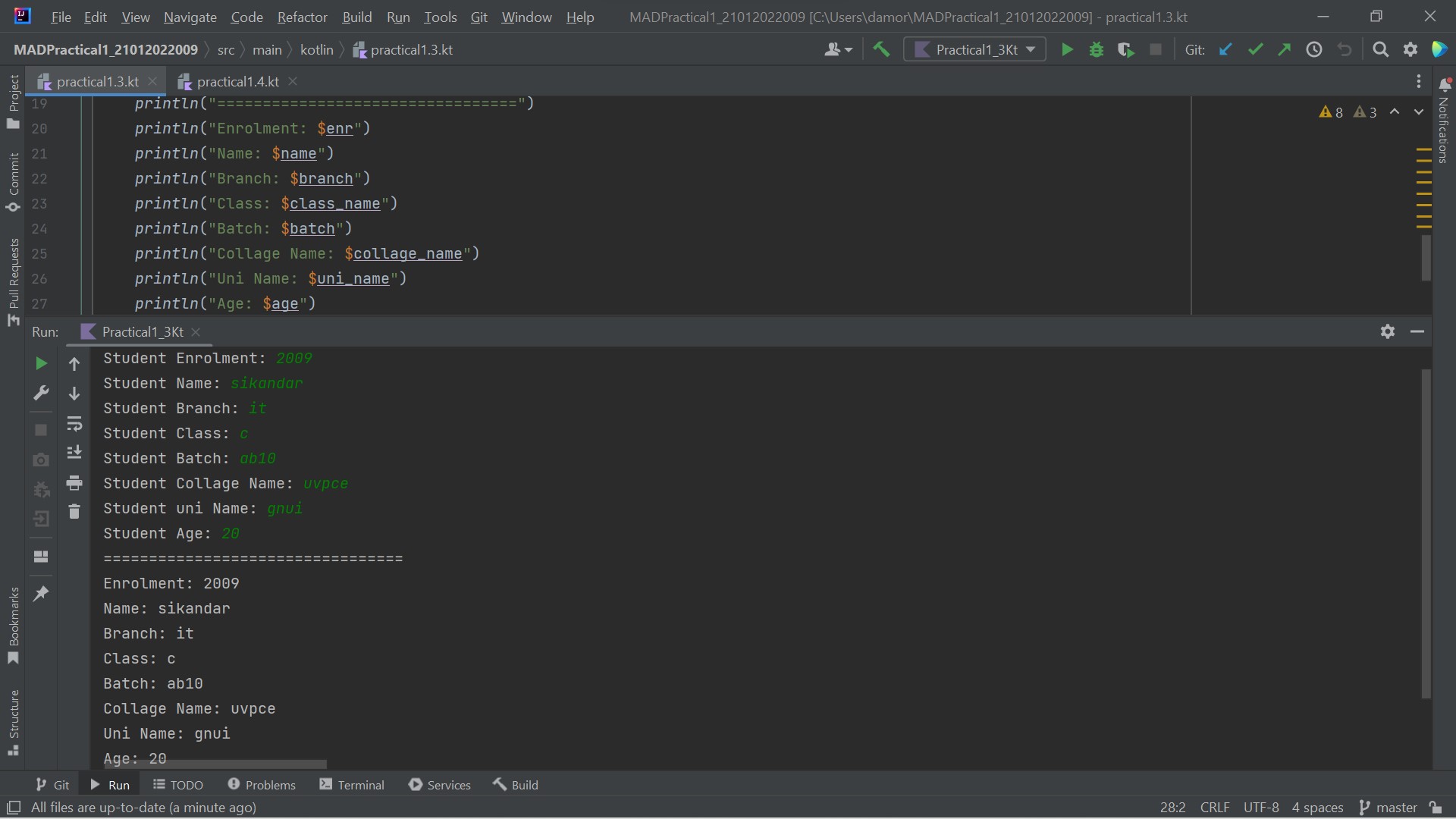Switch to practical1.4.kt editor tab
The height and width of the screenshot is (819, 1456).
coord(237,81)
